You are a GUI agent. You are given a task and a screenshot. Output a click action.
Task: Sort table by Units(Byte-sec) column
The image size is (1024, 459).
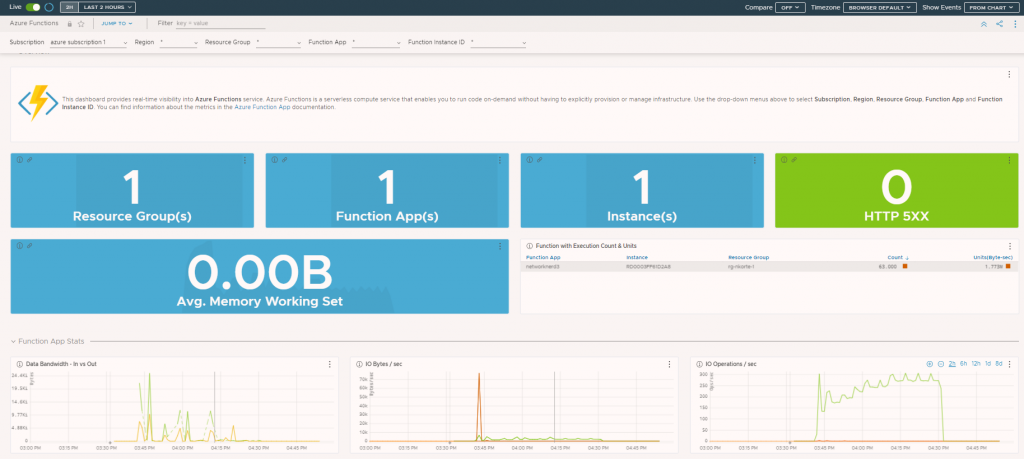[x=993, y=257]
